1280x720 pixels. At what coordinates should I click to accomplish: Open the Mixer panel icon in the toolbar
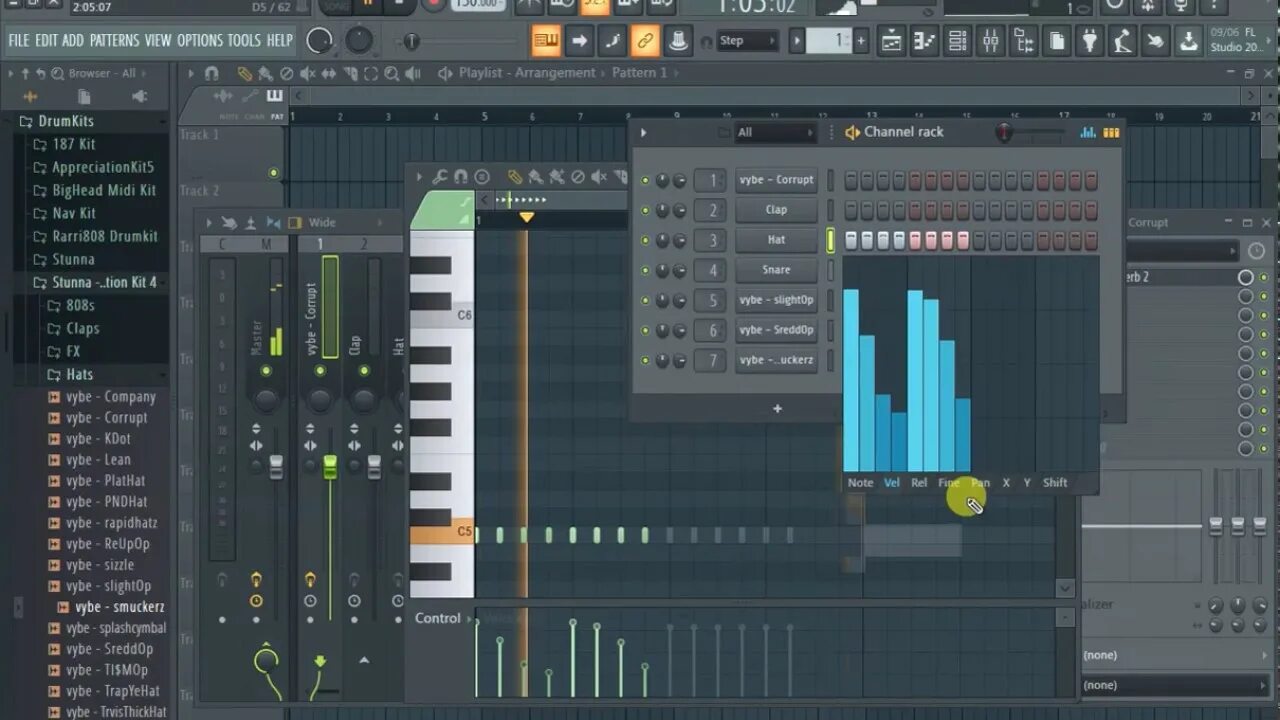point(990,41)
